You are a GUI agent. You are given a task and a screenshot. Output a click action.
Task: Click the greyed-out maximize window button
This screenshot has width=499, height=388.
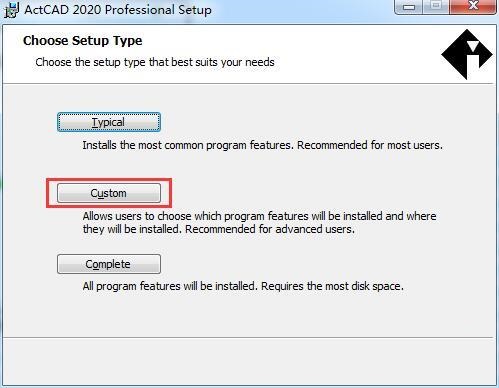[436, 7]
